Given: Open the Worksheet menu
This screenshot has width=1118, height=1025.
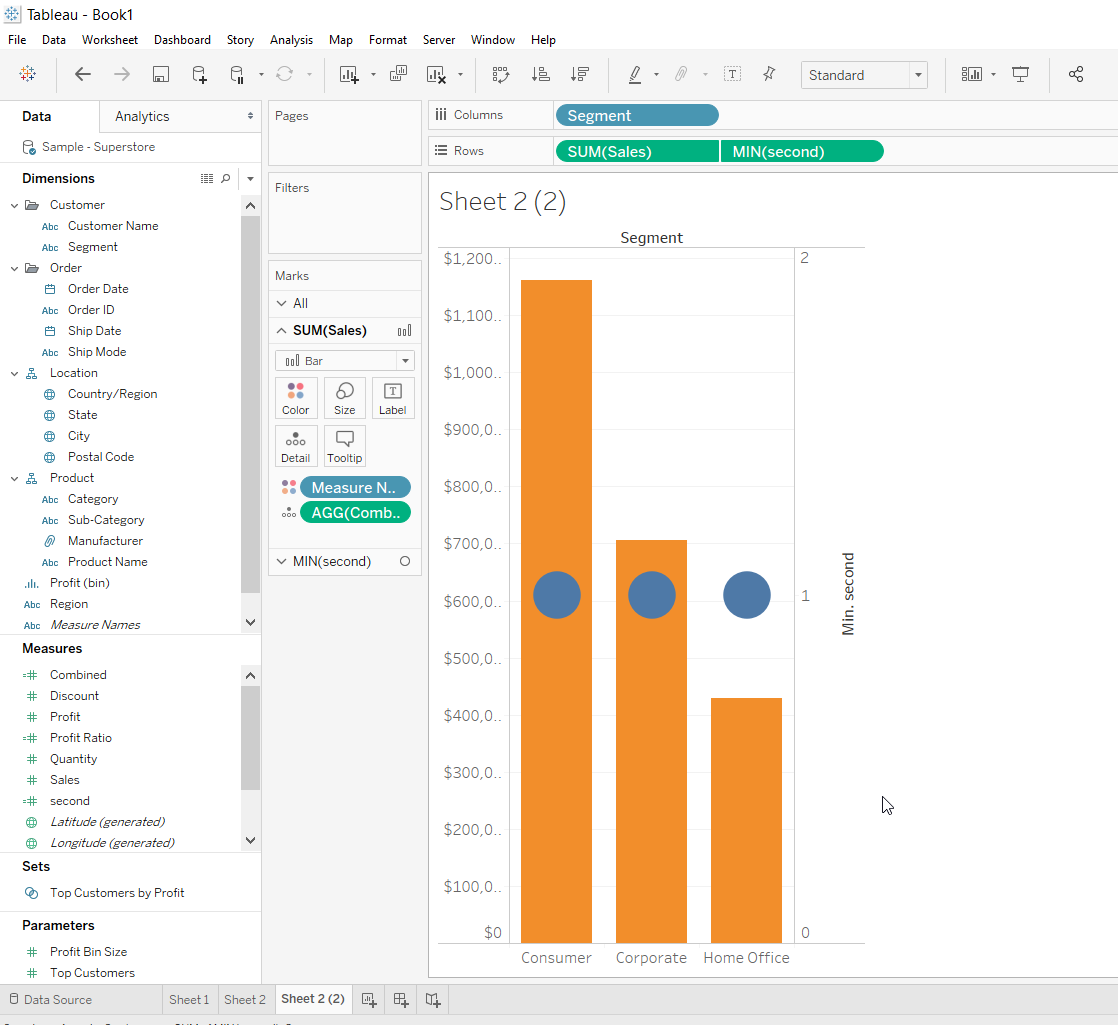Looking at the screenshot, I should tap(110, 40).
